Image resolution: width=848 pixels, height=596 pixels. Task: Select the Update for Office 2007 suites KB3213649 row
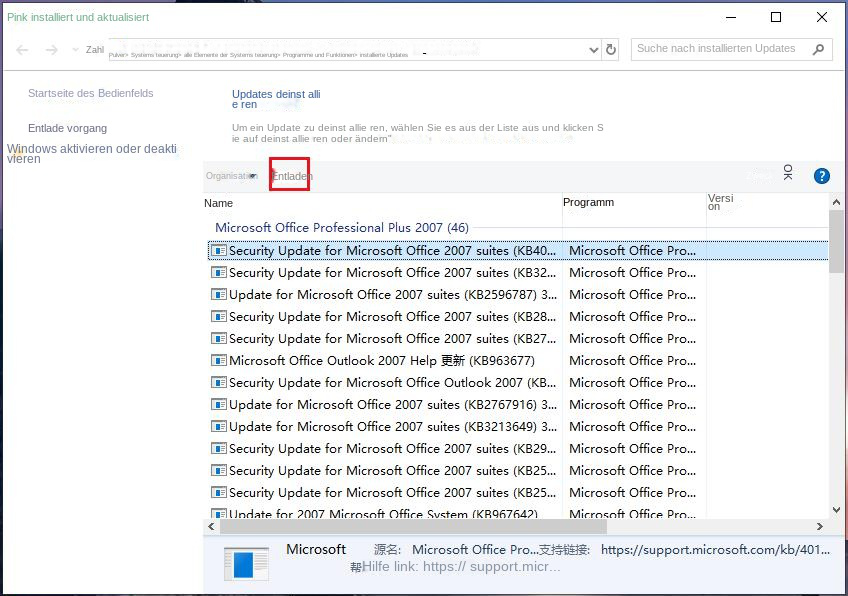coord(518,427)
